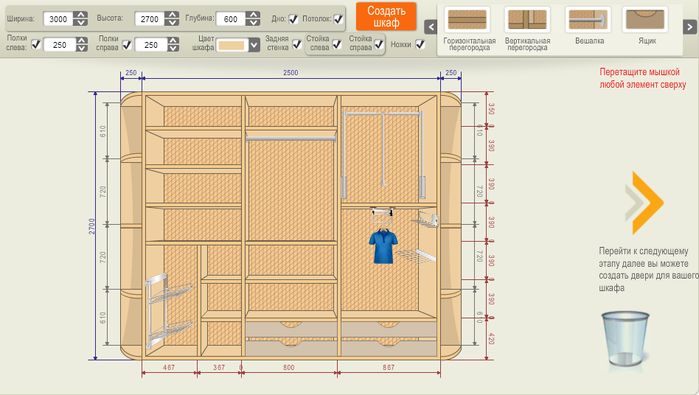This screenshot has height=395, width=699.
Task: Decrease the Высота value with the down arrow
Action: [x=172, y=22]
